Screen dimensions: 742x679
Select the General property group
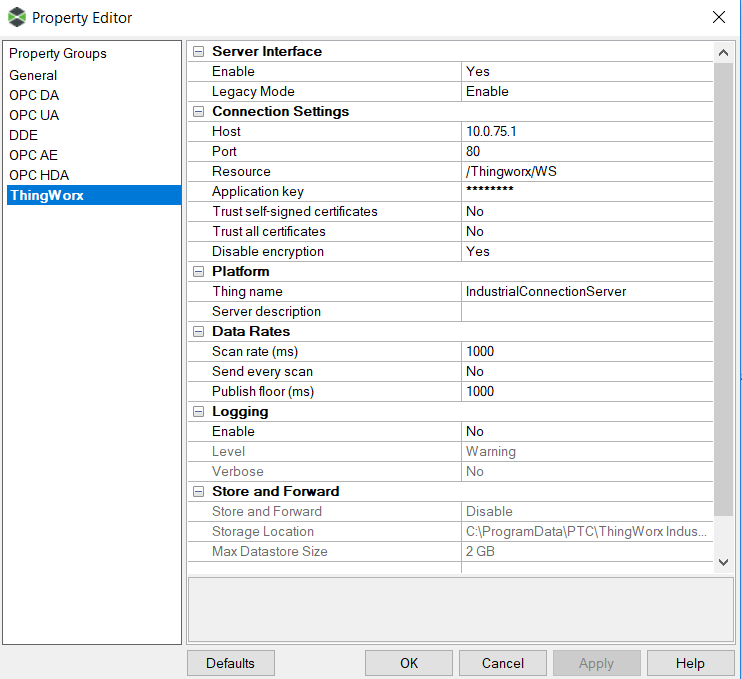click(33, 75)
